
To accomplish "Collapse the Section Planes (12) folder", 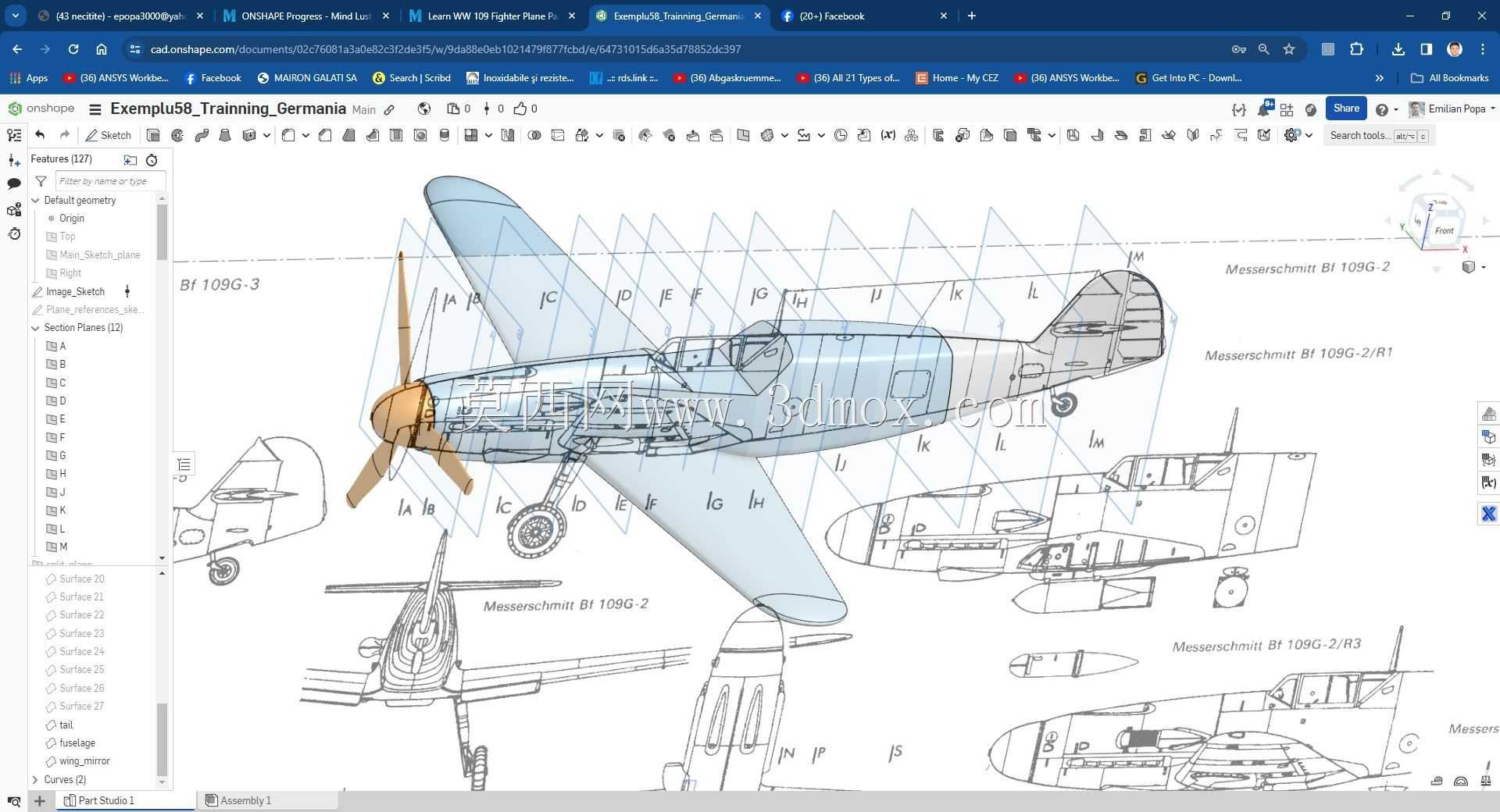I will [x=35, y=328].
